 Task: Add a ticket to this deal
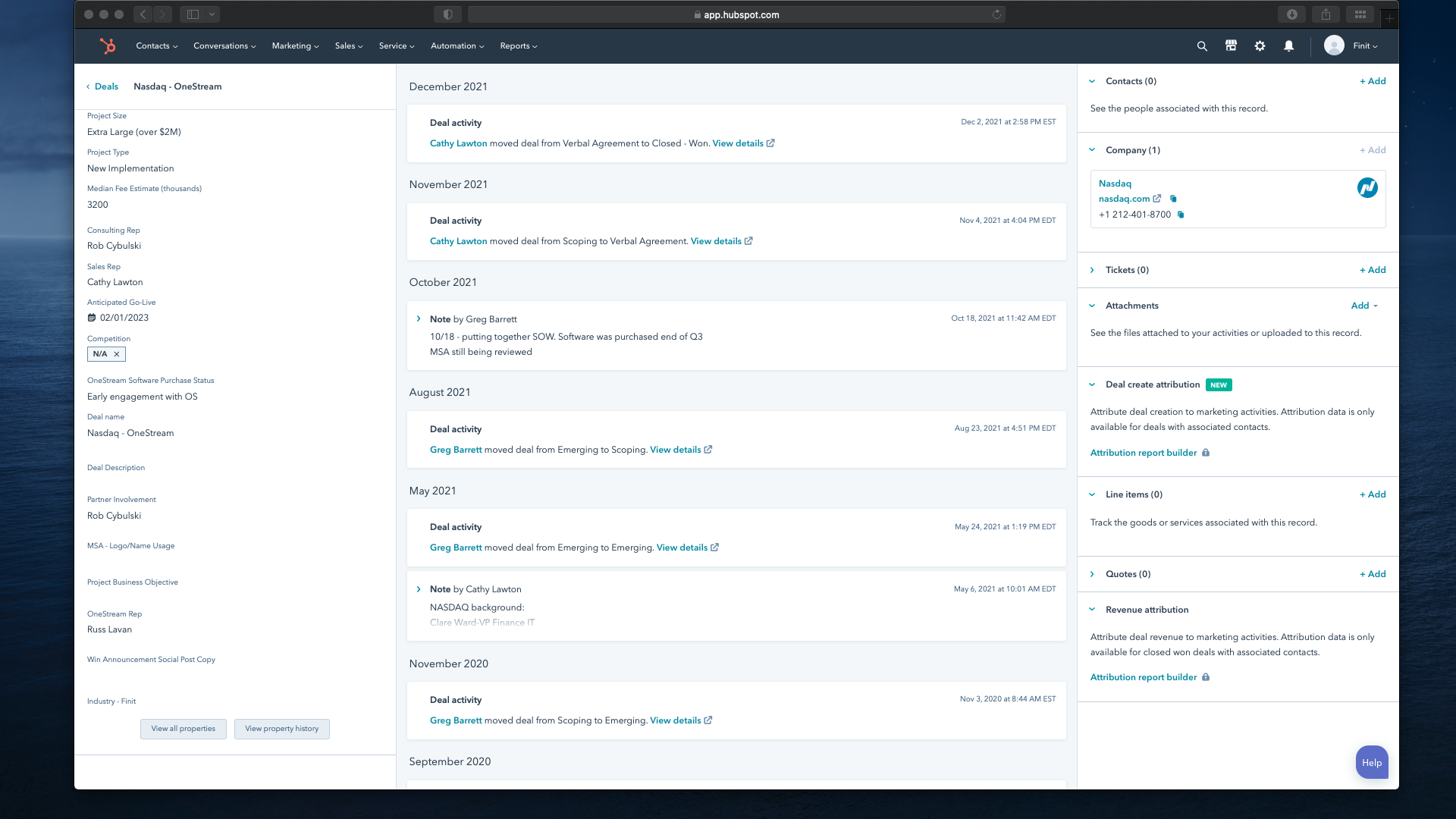[x=1373, y=270]
